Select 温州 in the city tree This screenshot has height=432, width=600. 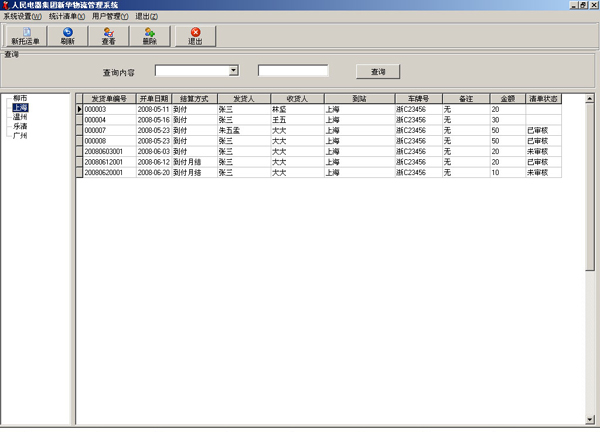click(x=20, y=117)
